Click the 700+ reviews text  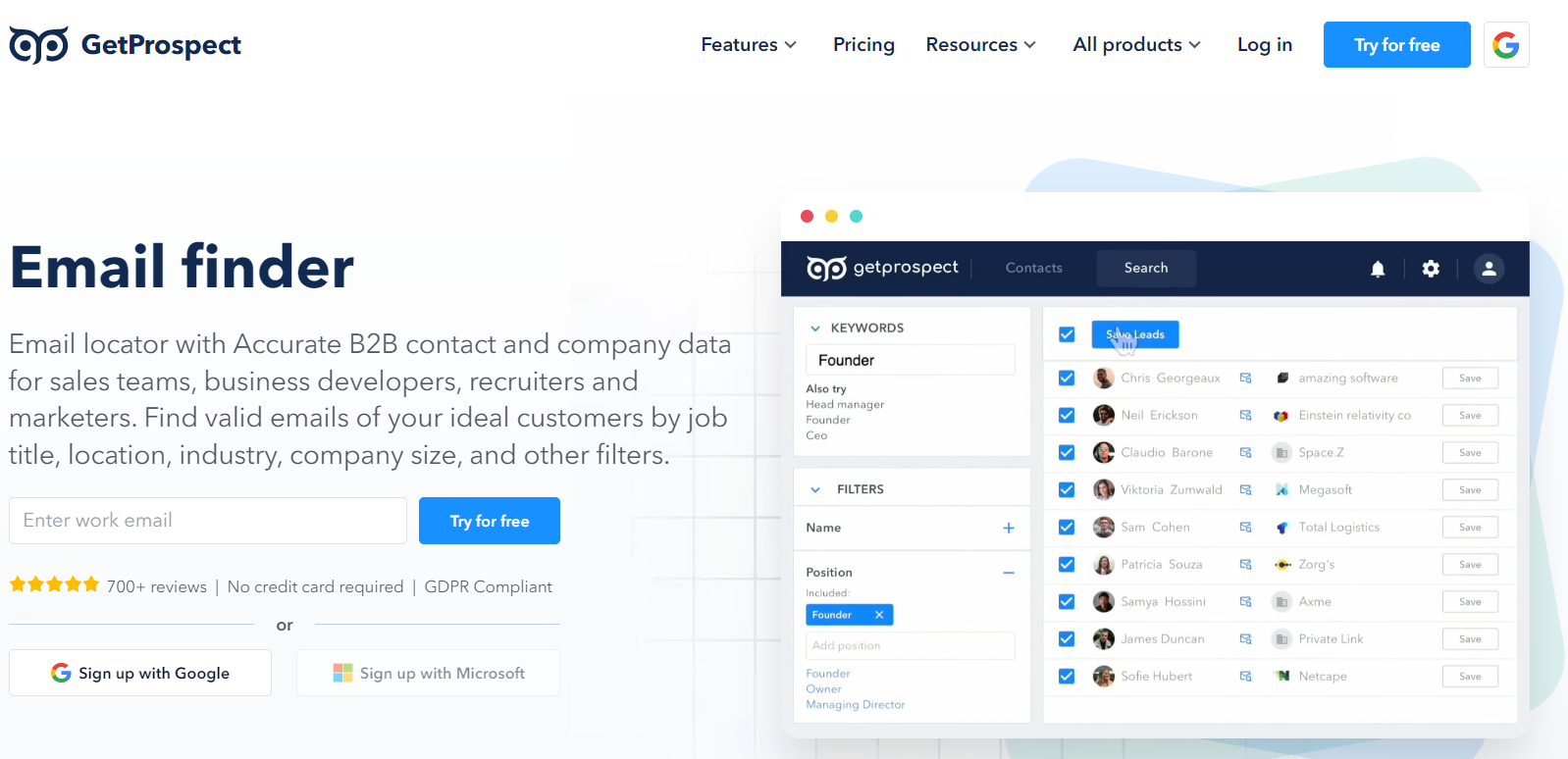(x=157, y=586)
